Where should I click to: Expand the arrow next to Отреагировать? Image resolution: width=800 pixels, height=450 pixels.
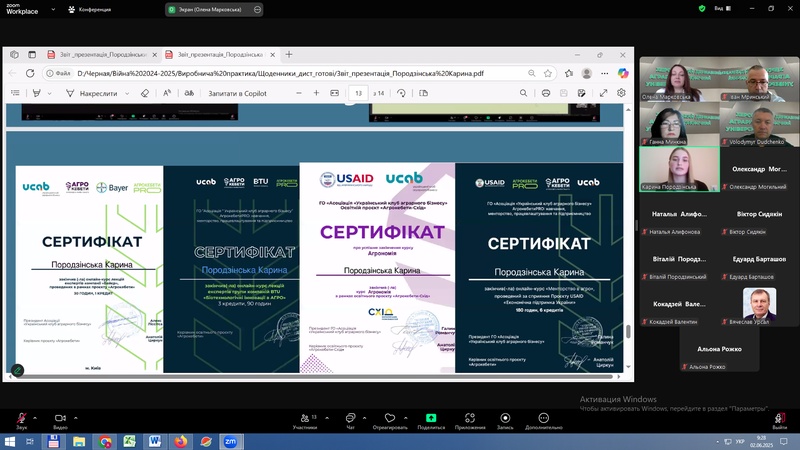(x=406, y=418)
